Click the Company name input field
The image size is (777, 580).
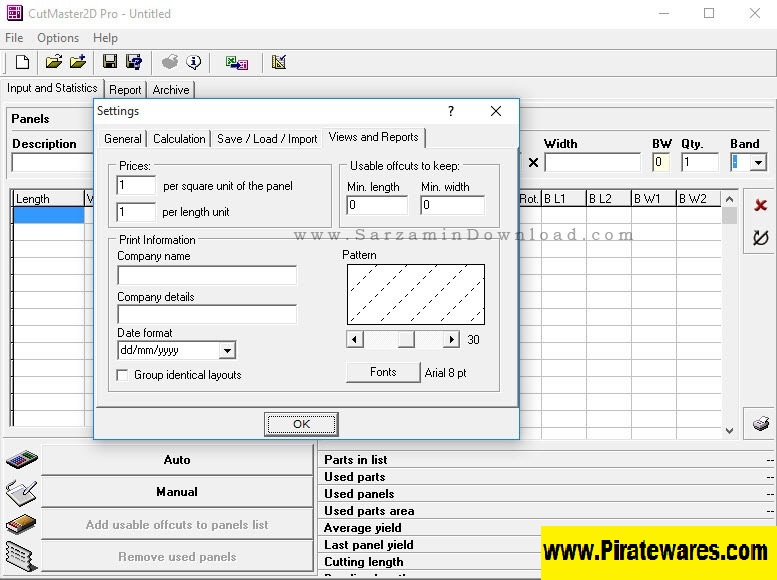pyautogui.click(x=207, y=275)
